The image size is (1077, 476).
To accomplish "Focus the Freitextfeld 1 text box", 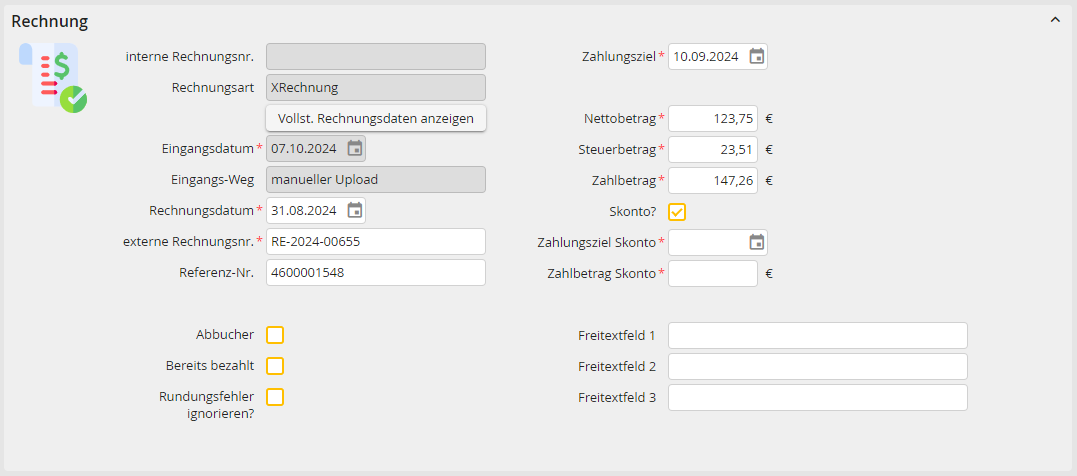I will pyautogui.click(x=817, y=335).
